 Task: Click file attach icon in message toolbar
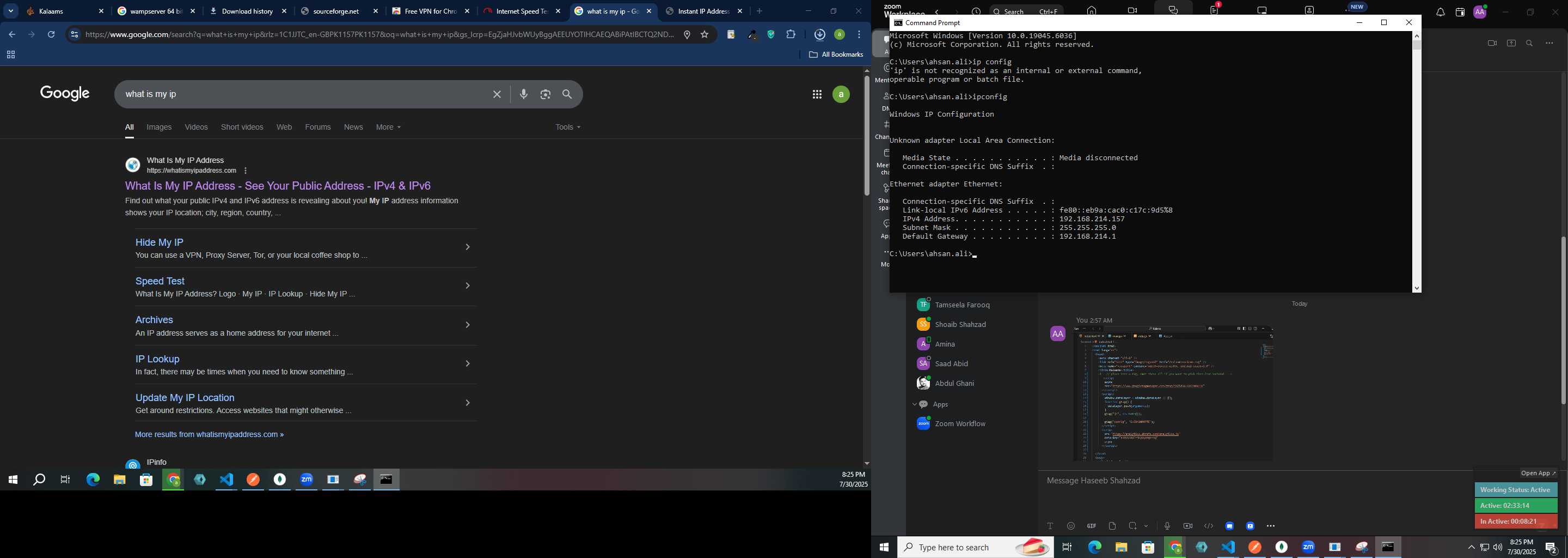1112,526
